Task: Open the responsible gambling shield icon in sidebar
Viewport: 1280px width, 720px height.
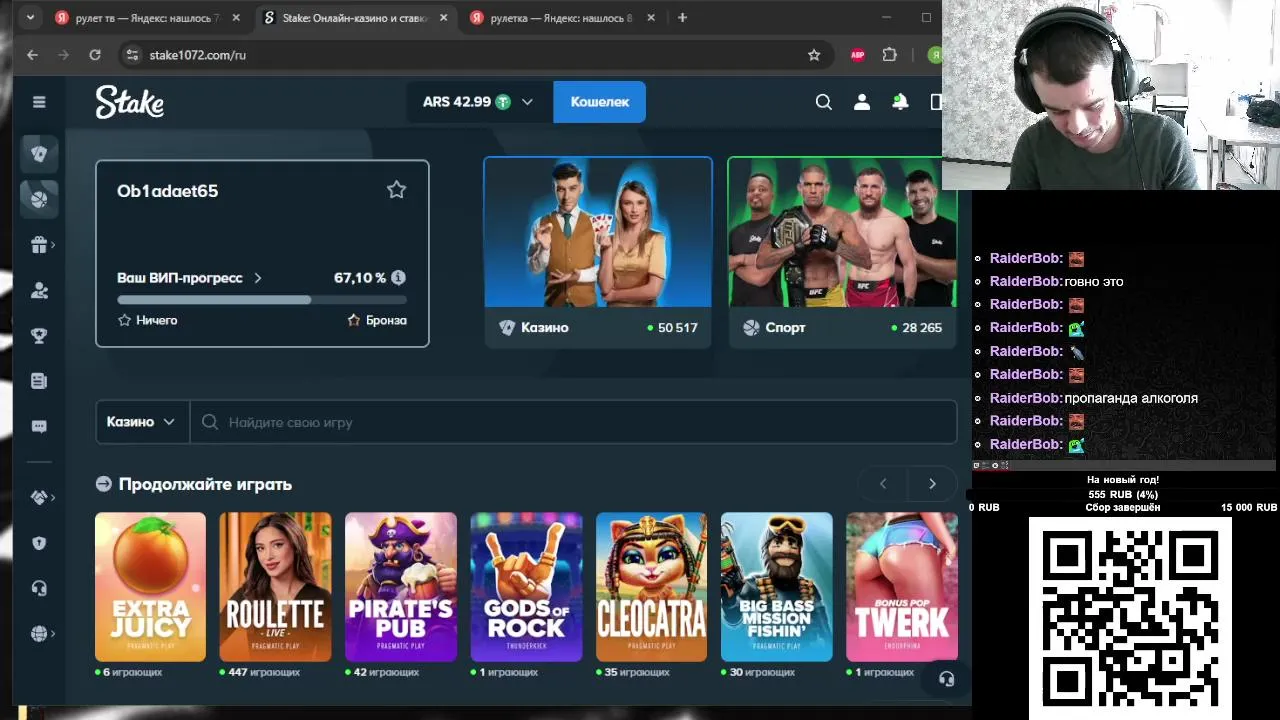Action: pyautogui.click(x=39, y=543)
